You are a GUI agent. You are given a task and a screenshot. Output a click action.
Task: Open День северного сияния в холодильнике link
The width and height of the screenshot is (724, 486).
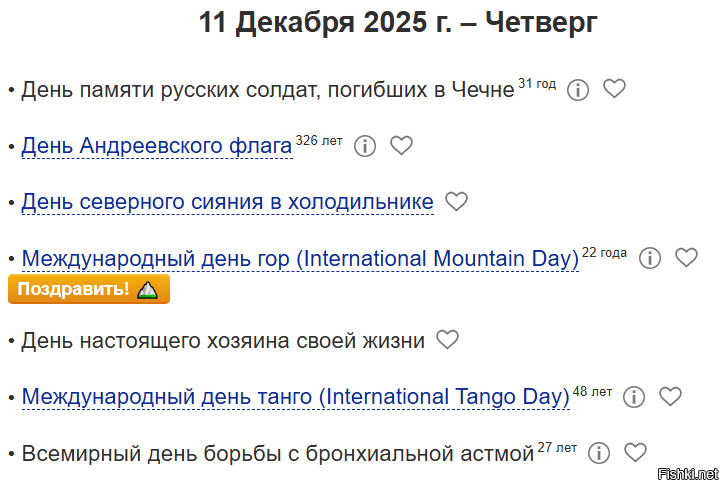[228, 202]
